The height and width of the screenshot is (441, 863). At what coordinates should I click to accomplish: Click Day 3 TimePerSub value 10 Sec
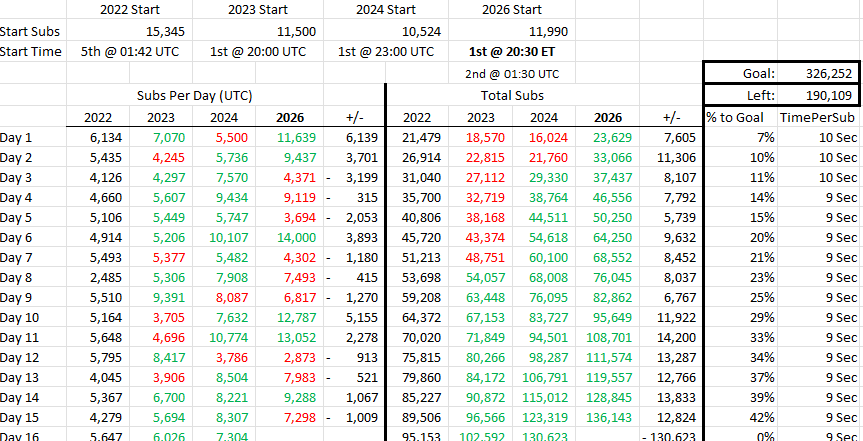point(818,177)
